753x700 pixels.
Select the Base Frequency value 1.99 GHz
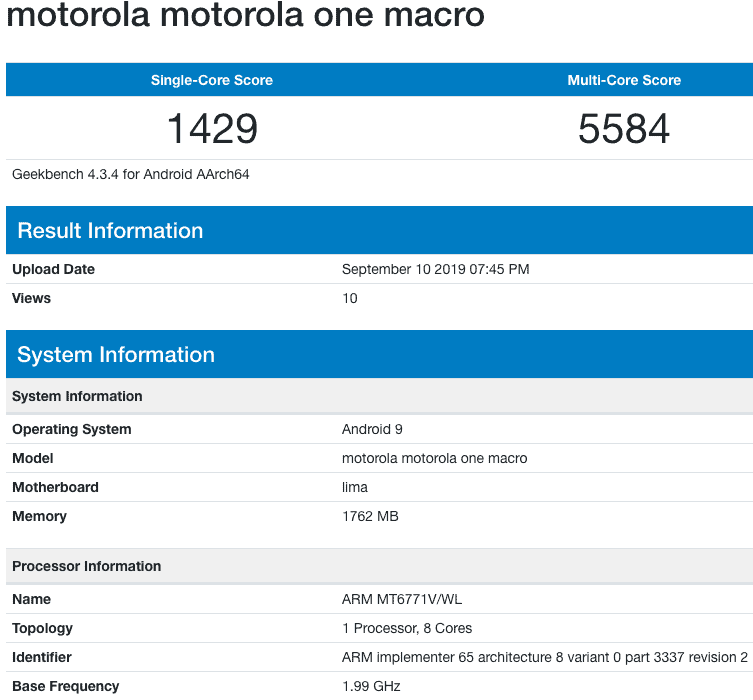(370, 686)
